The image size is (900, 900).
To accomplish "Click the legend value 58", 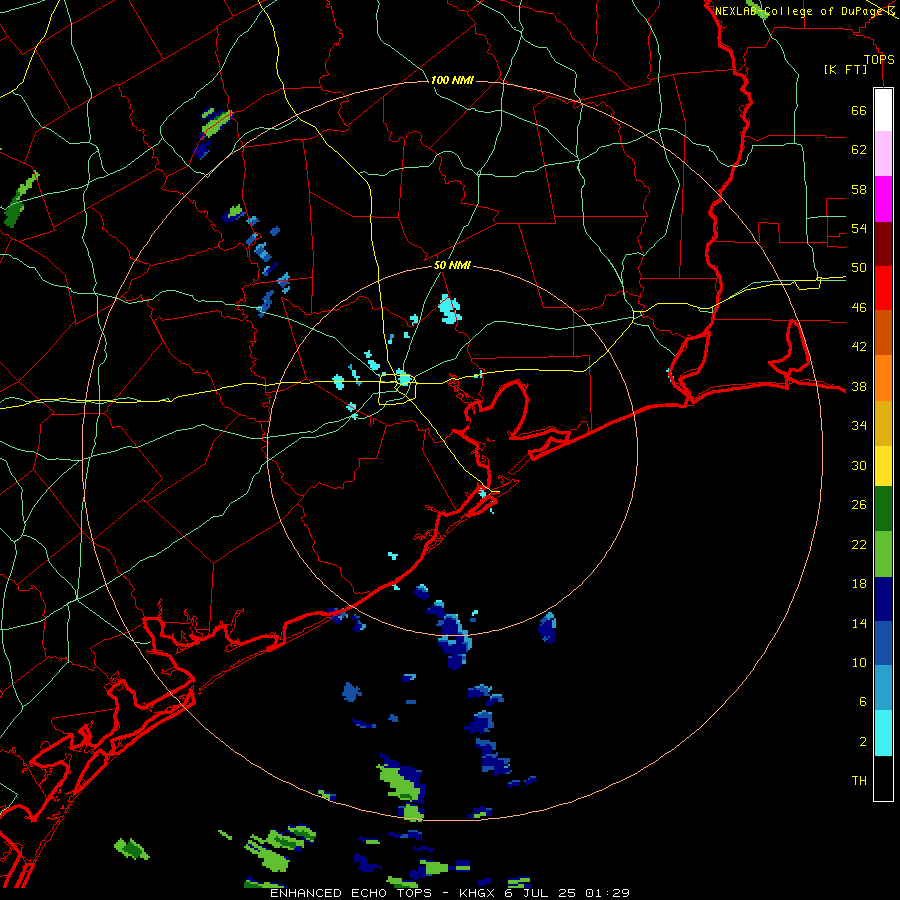I will click(x=859, y=189).
